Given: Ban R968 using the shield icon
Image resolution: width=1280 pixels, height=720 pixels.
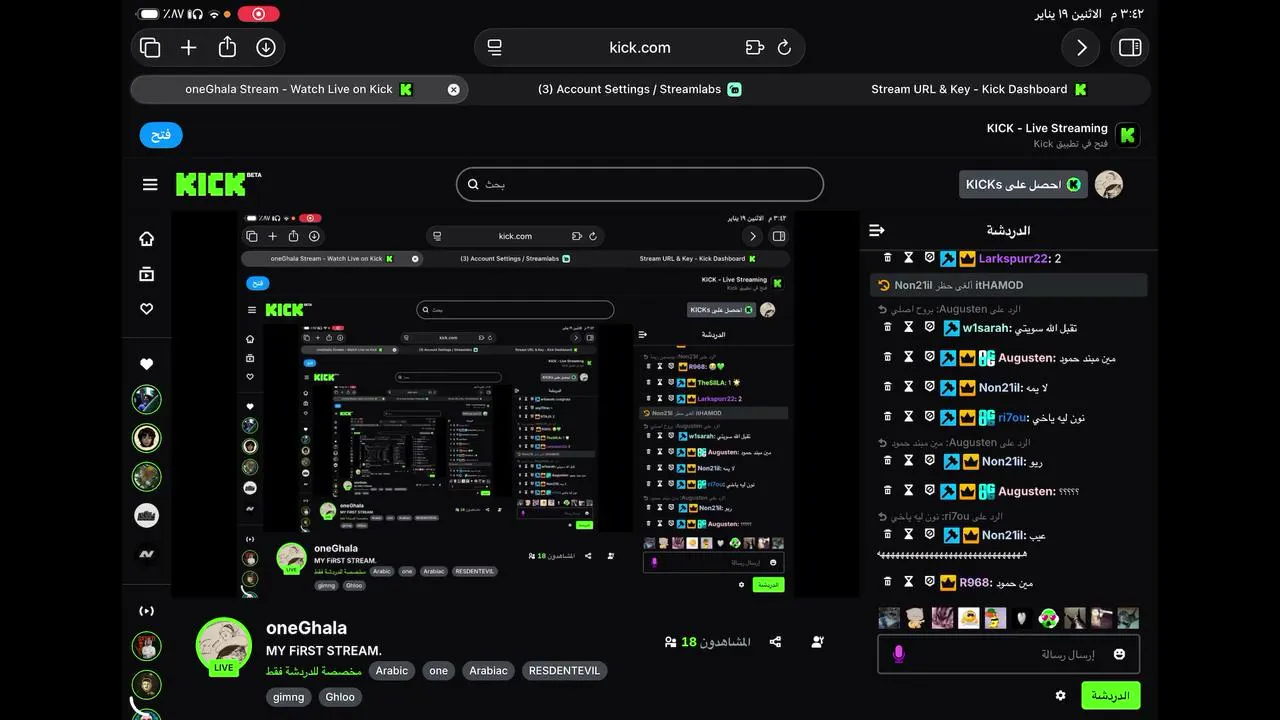Looking at the screenshot, I should [929, 582].
